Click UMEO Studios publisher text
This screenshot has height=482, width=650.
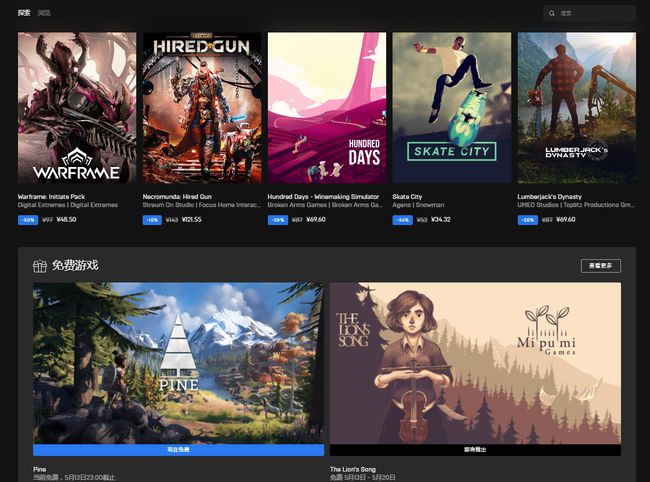576,205
